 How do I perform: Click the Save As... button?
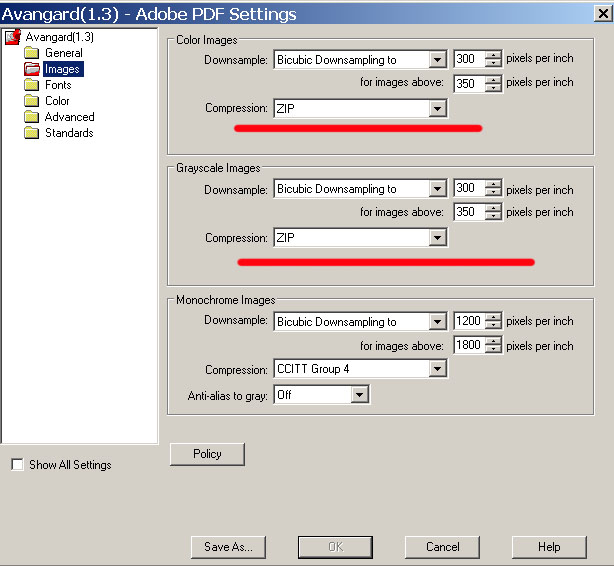(x=228, y=547)
